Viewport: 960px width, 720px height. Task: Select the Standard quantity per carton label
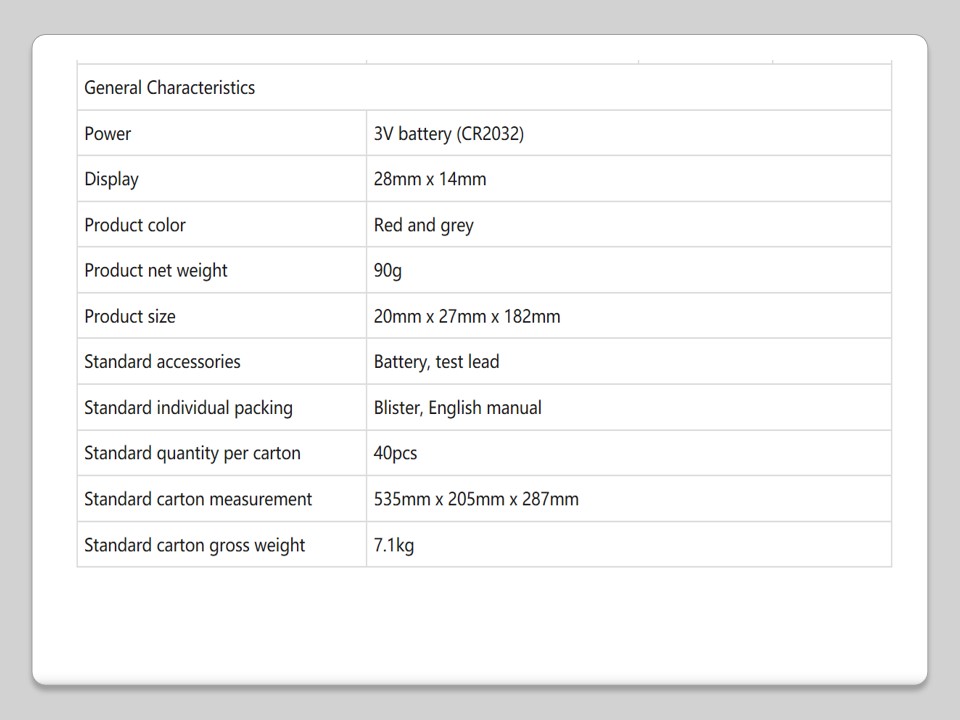pos(192,453)
